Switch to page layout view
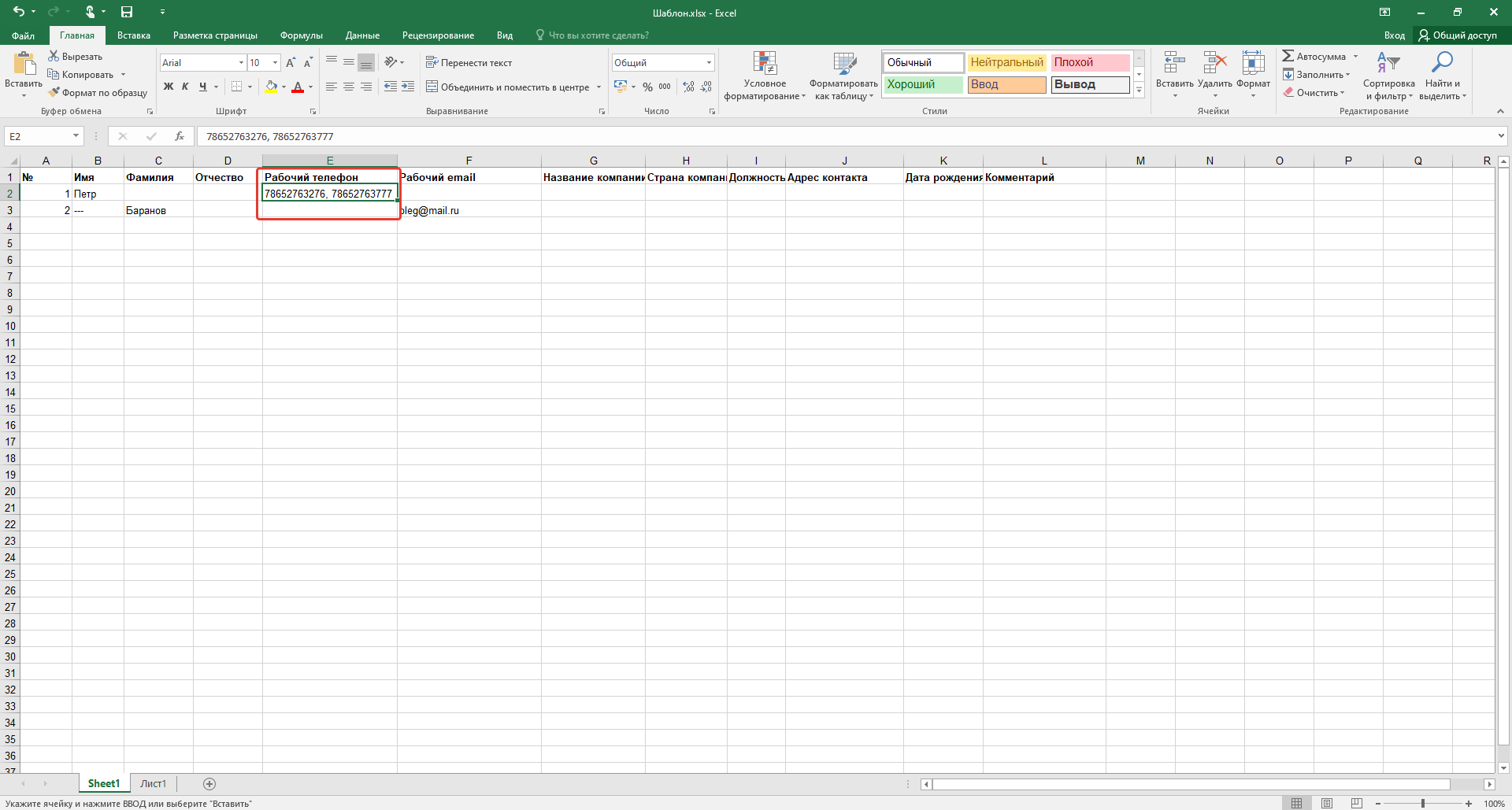The image size is (1512, 810). (x=1327, y=803)
